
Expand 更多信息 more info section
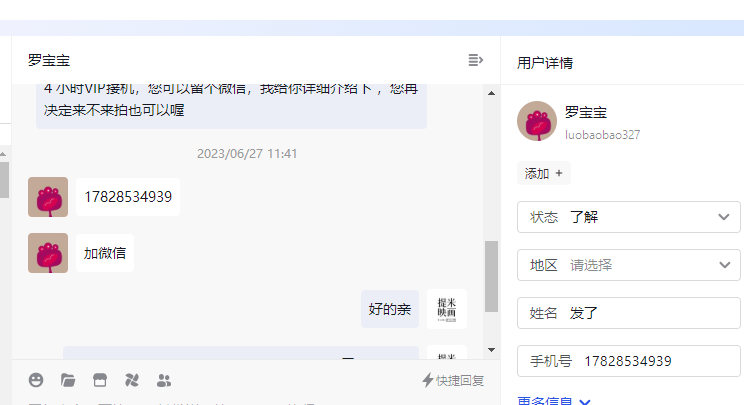pyautogui.click(x=554, y=401)
